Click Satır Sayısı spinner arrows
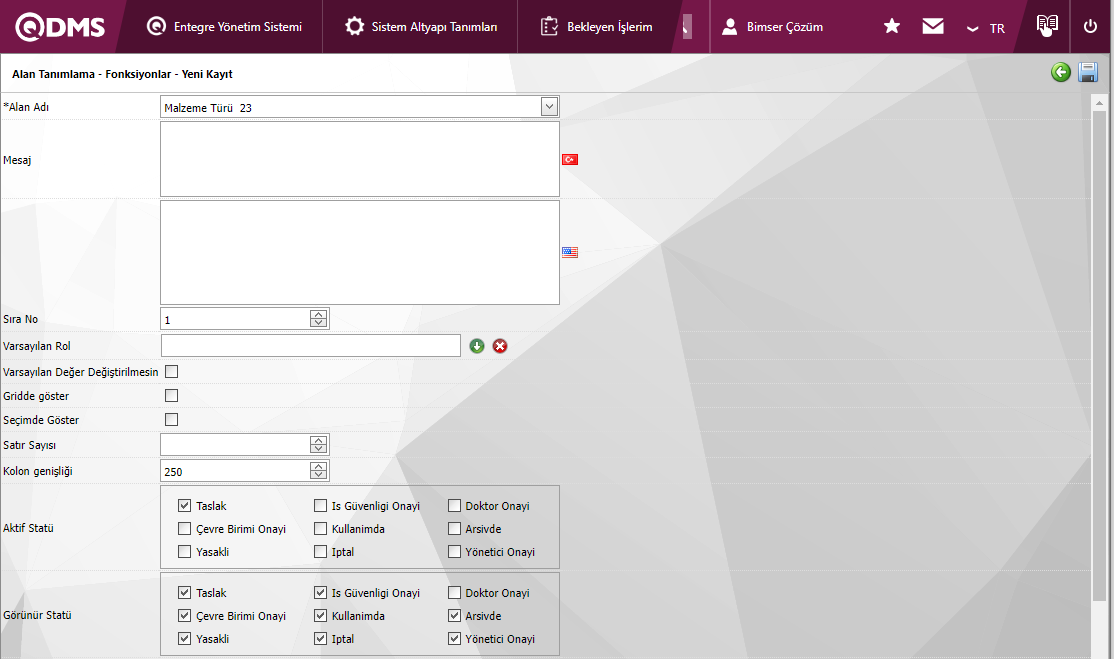Image resolution: width=1114 pixels, height=659 pixels. (x=319, y=445)
